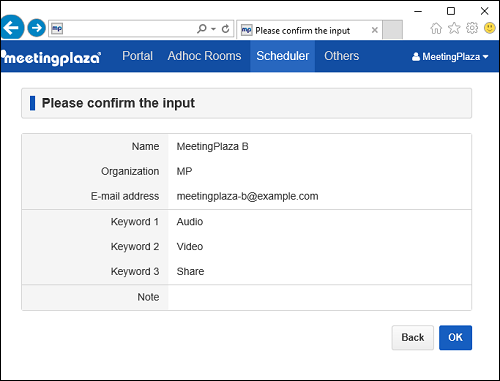The image size is (500, 381).
Task: Confirm the input with OK button
Action: (455, 338)
